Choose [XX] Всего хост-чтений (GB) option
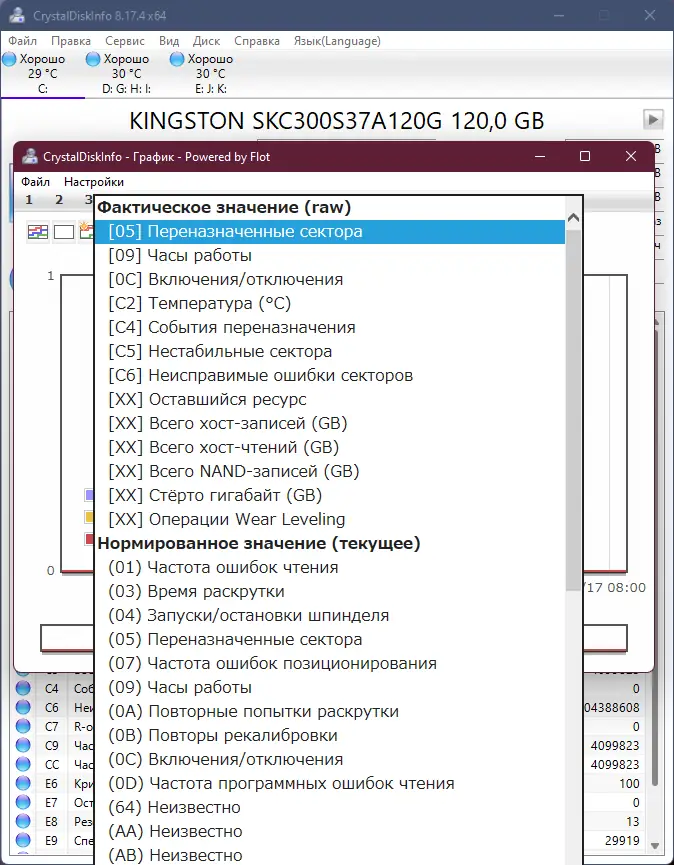674x865 pixels. [x=330, y=447]
